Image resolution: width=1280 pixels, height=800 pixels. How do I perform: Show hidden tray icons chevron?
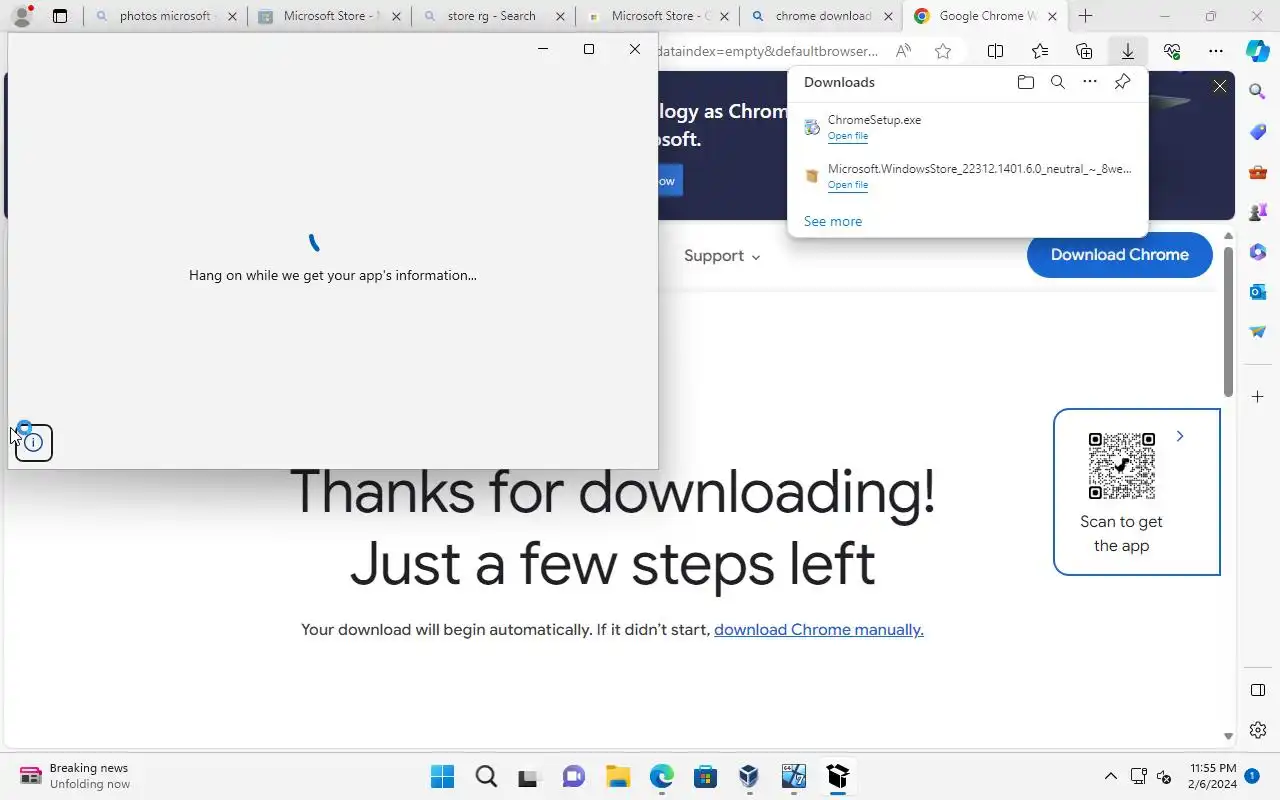pos(1110,777)
